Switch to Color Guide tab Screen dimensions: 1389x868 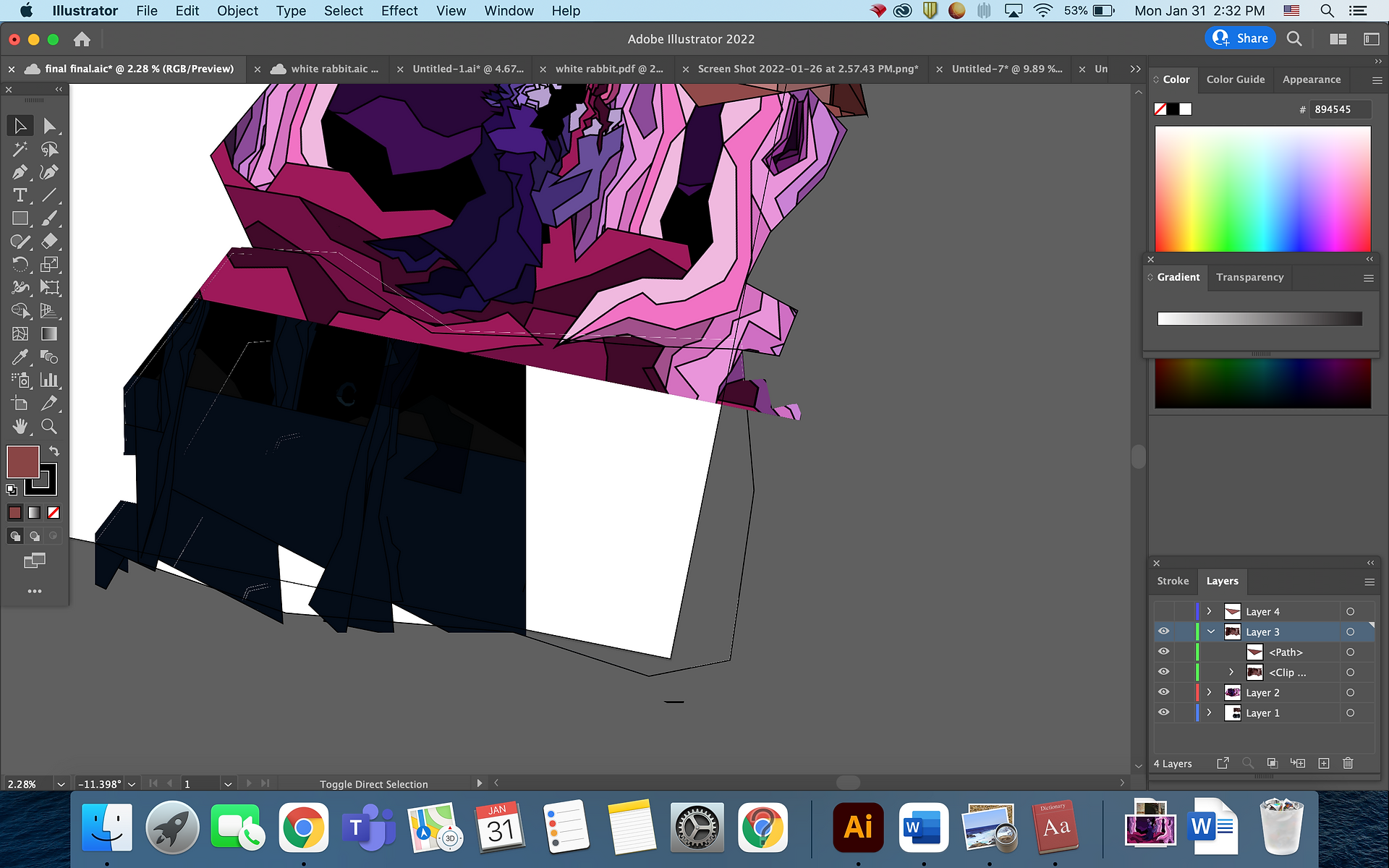pos(1236,80)
